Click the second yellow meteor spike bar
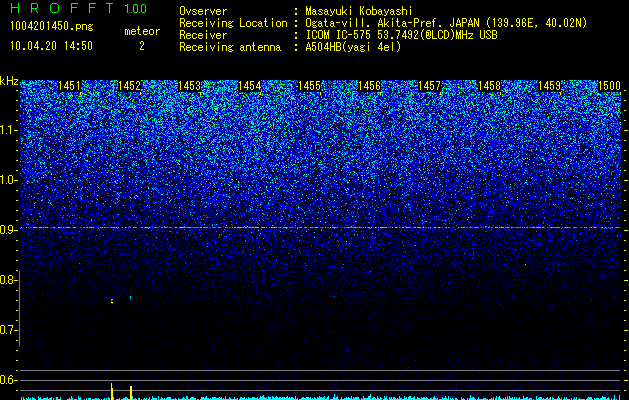The image size is (629, 400). (131, 393)
